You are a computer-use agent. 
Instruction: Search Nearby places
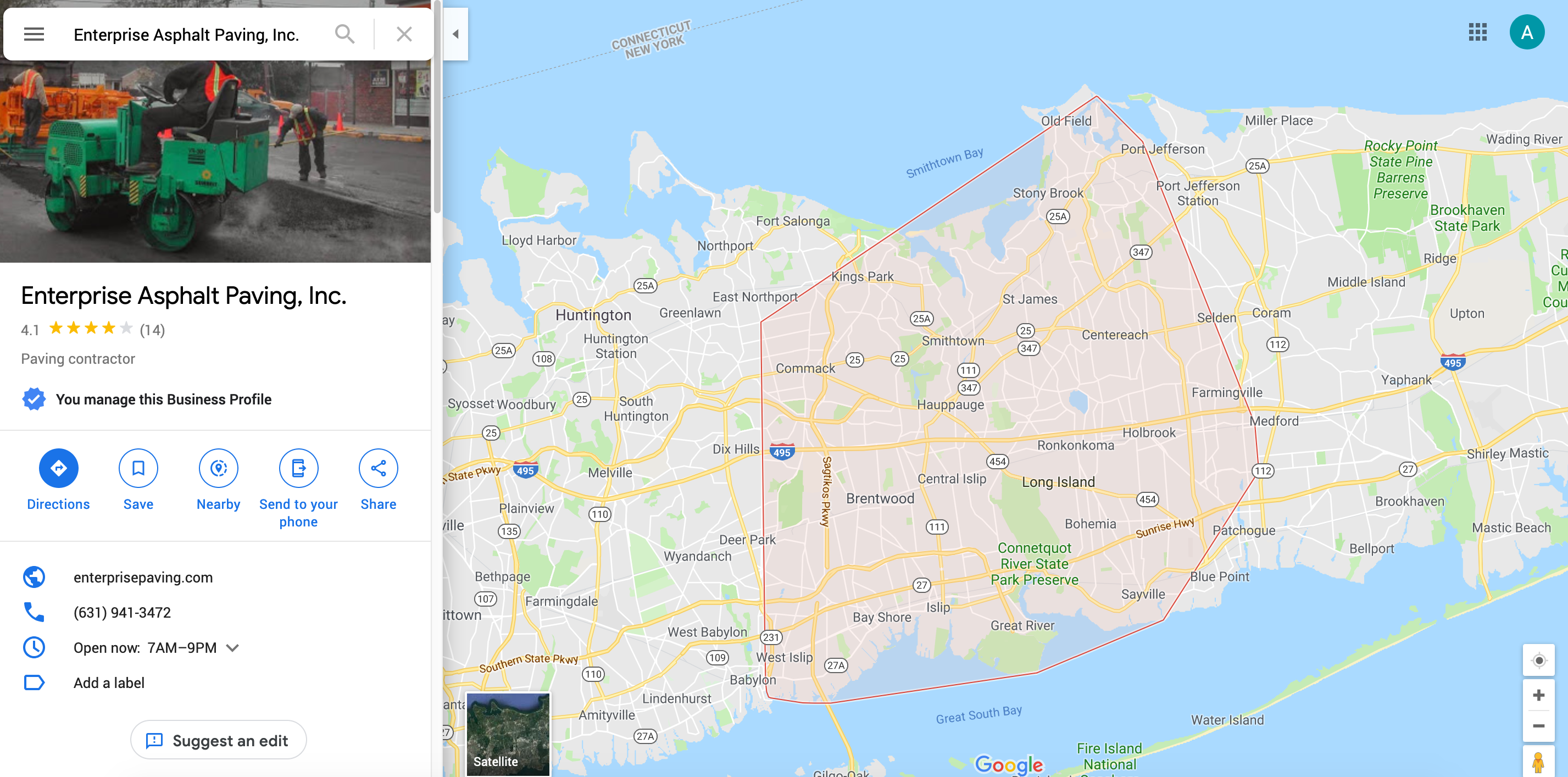[x=219, y=480]
